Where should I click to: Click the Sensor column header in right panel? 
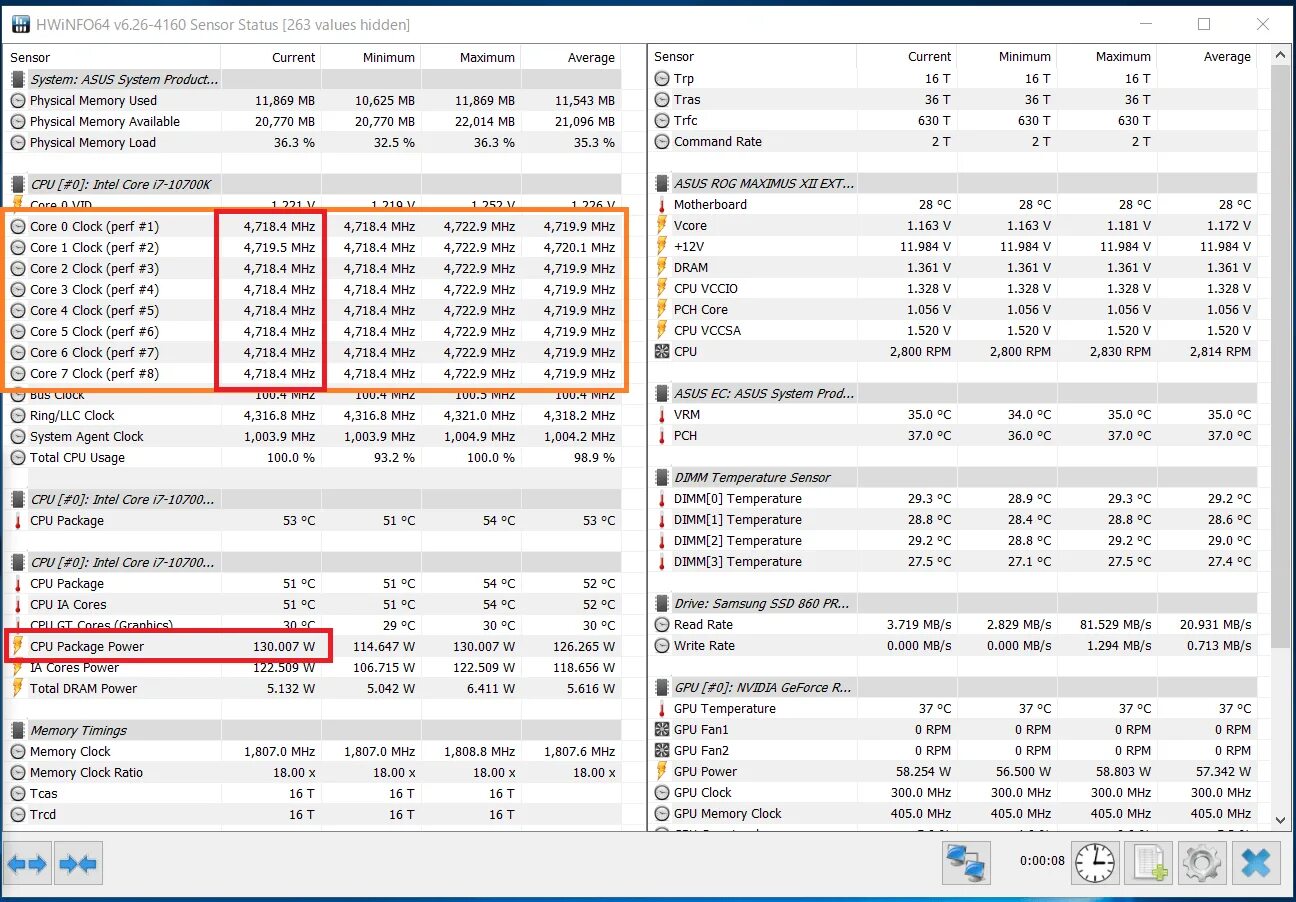[752, 57]
